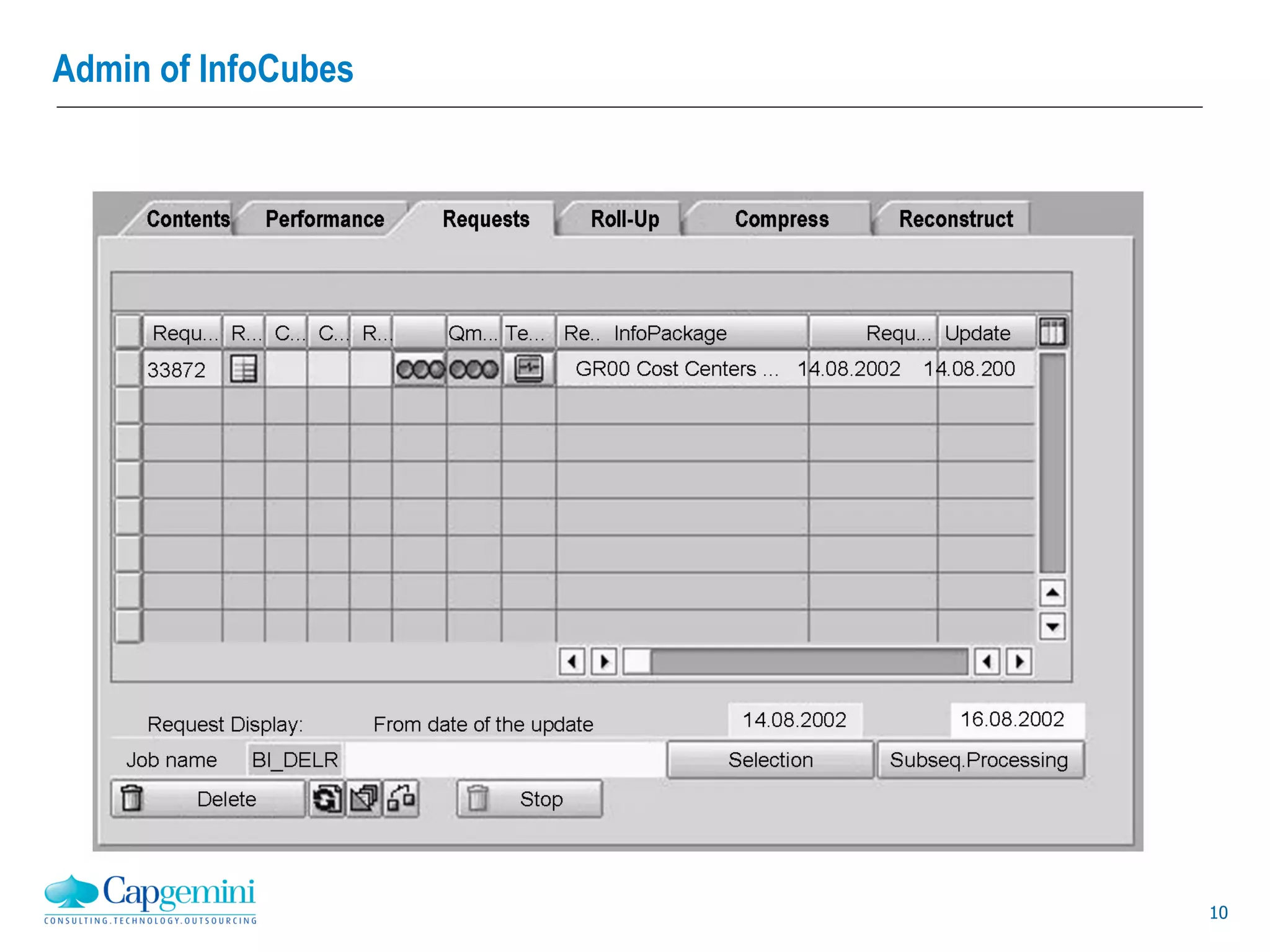The image size is (1270, 952).
Task: Click the Update column header
Action: click(986, 333)
